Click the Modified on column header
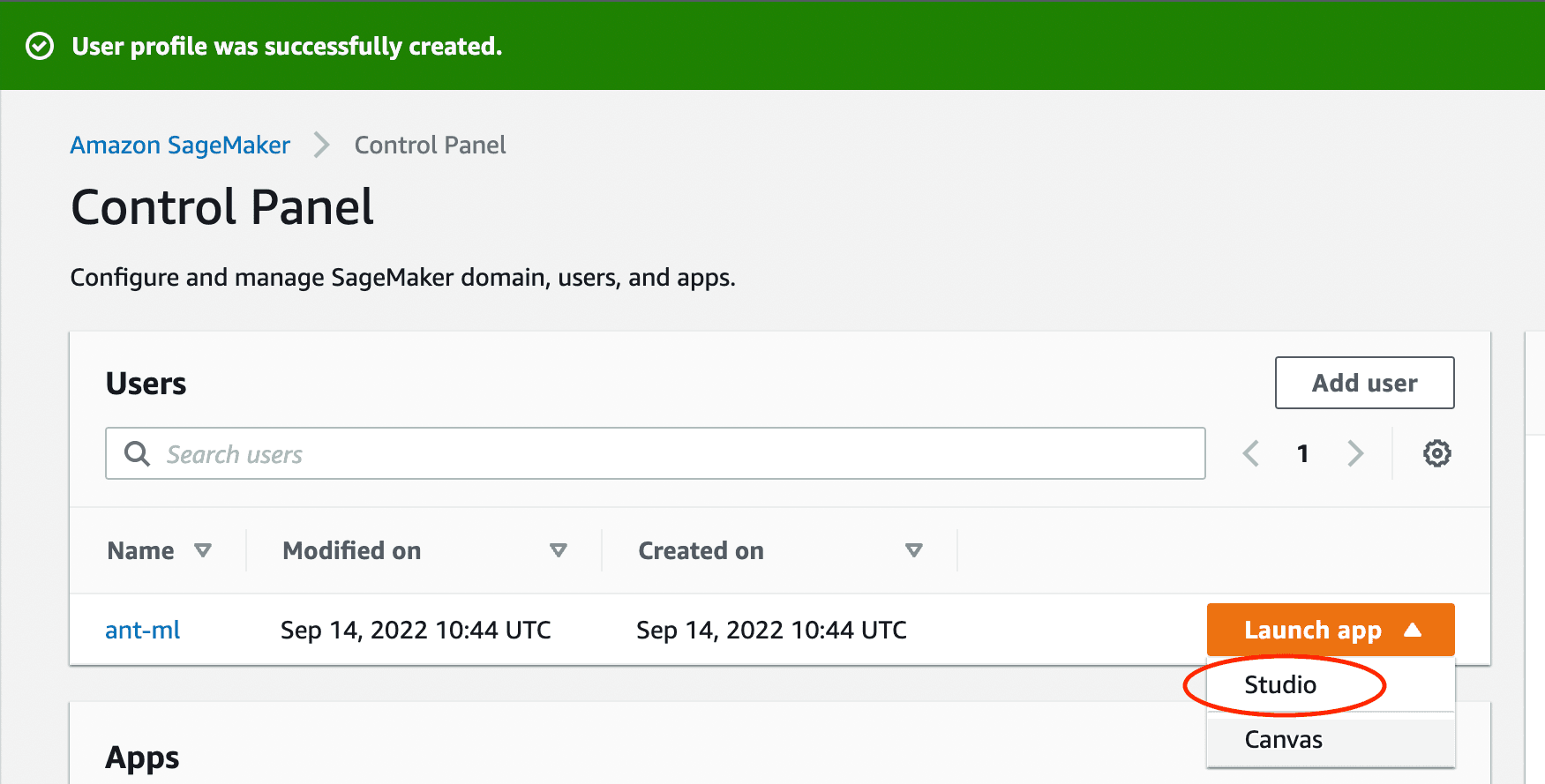 coord(351,550)
